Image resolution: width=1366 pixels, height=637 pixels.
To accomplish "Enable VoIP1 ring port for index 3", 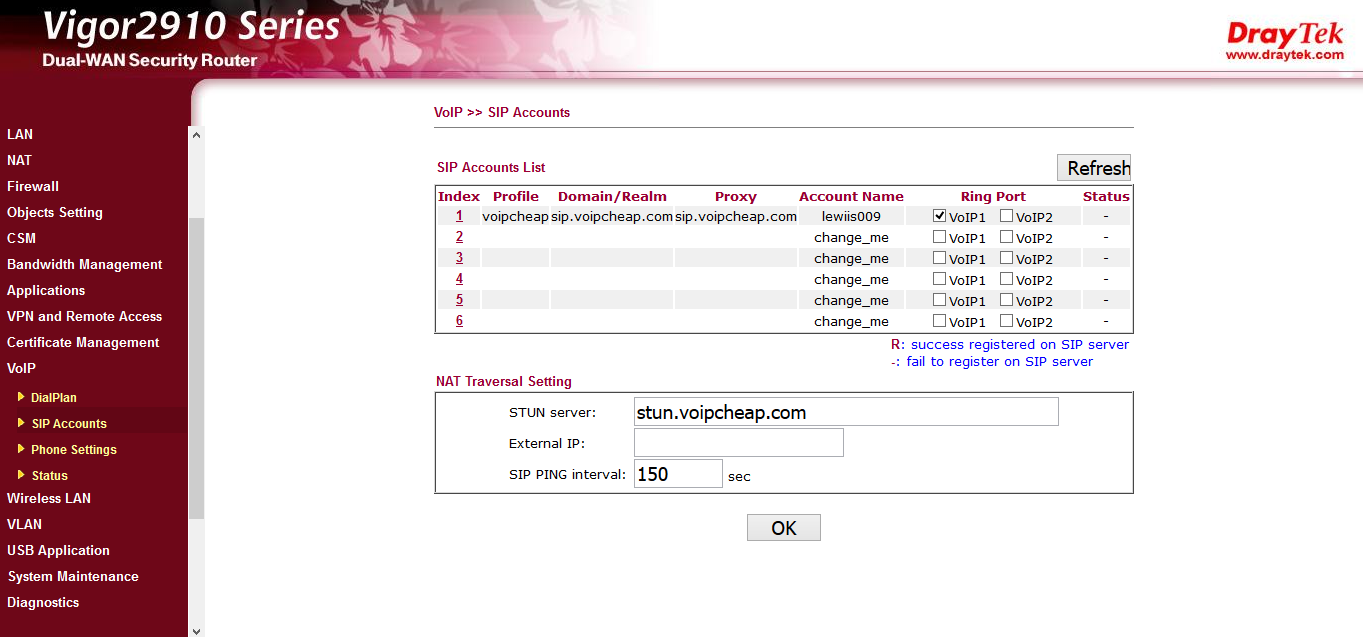I will (939, 258).
